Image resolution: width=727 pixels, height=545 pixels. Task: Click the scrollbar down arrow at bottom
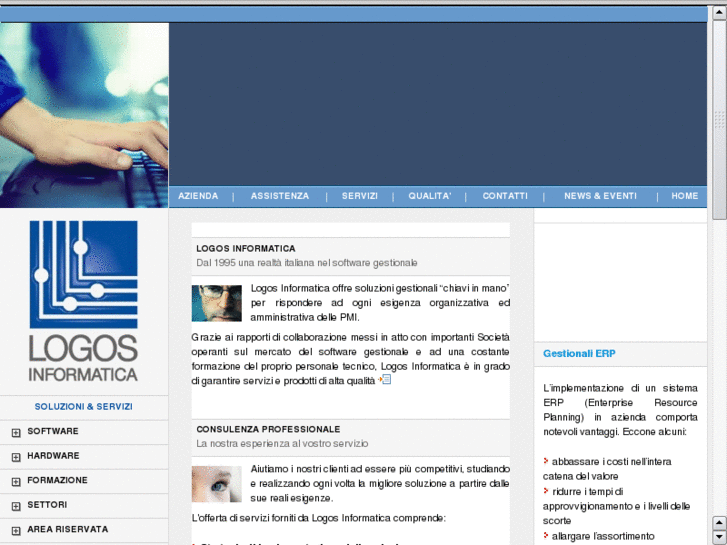[x=719, y=537]
